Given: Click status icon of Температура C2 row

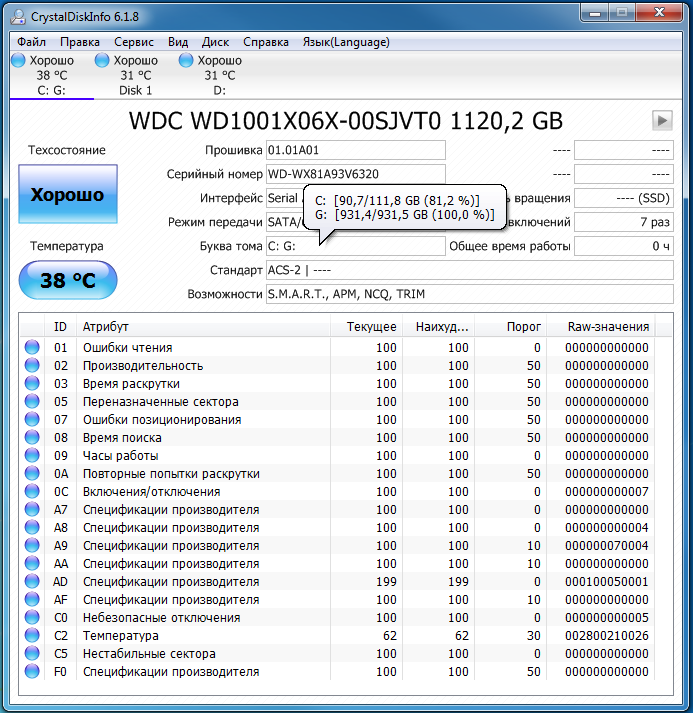Looking at the screenshot, I should [32, 635].
